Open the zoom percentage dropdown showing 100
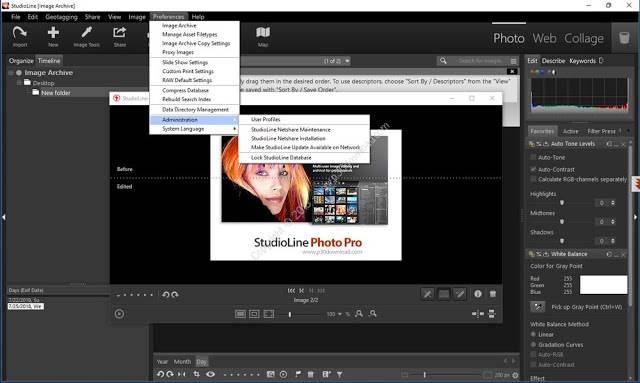The height and width of the screenshot is (383, 640). (340, 314)
